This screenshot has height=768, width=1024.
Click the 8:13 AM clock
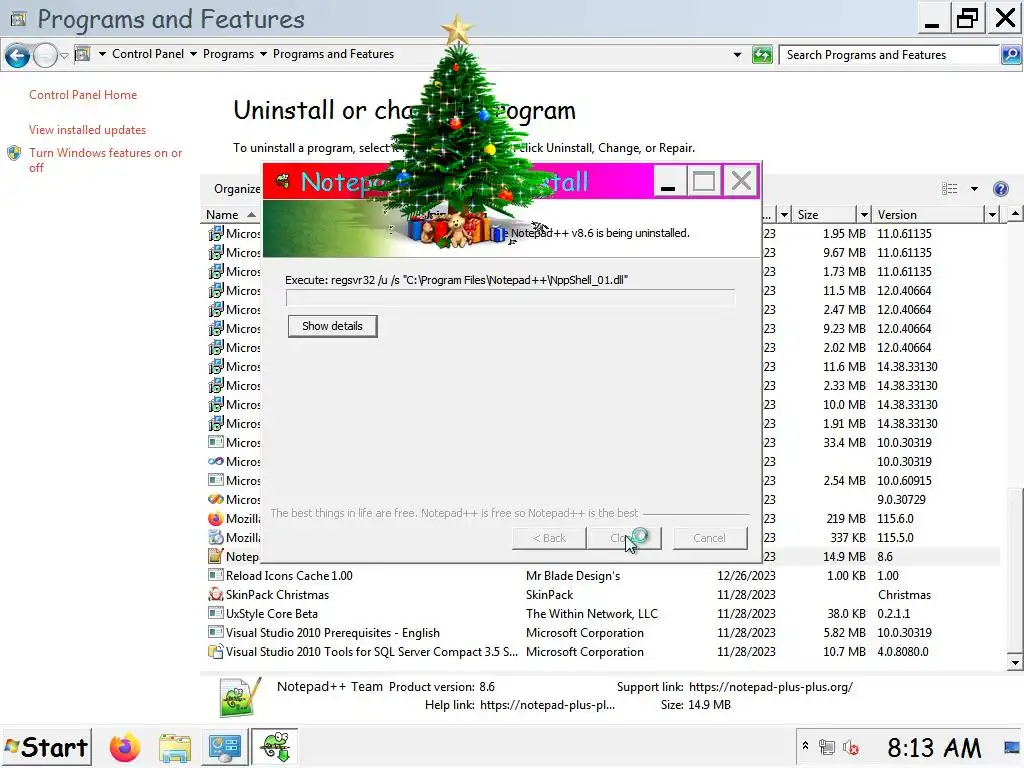coord(933,748)
